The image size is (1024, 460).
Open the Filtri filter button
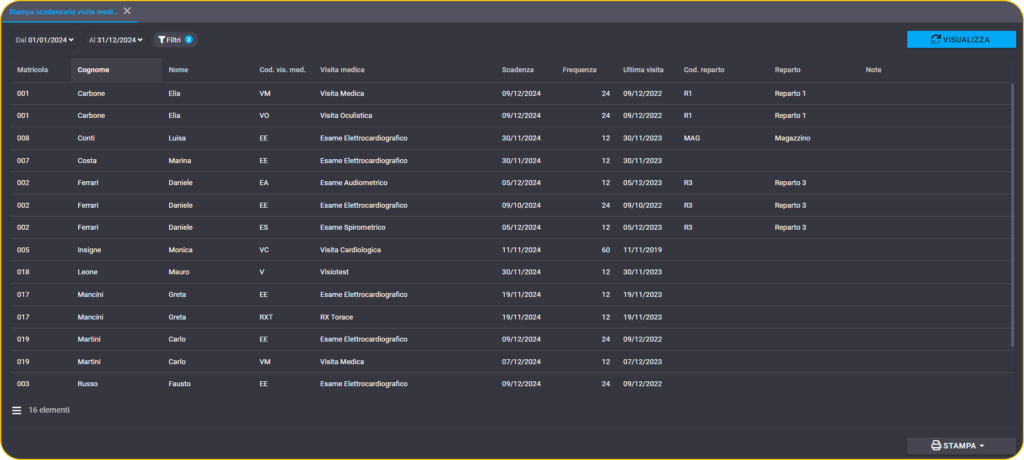[175, 40]
